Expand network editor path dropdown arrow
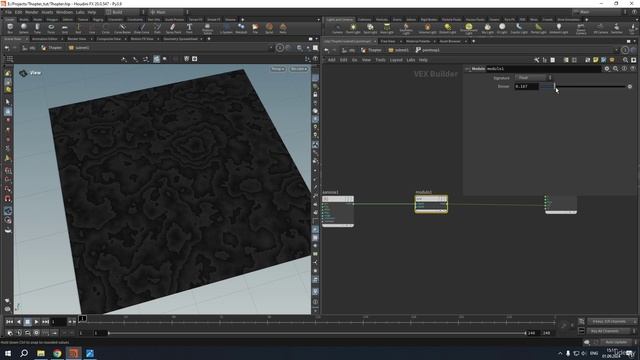Viewport: 640px width, 360px height. coord(616,50)
